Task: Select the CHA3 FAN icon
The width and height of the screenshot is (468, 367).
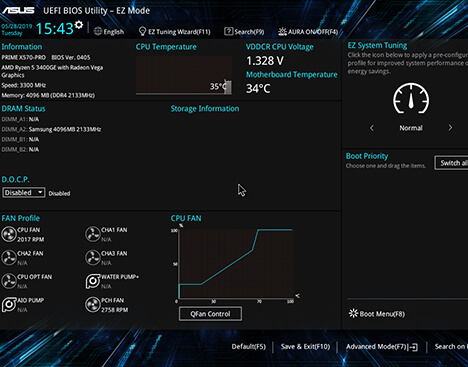Action: [x=93, y=258]
